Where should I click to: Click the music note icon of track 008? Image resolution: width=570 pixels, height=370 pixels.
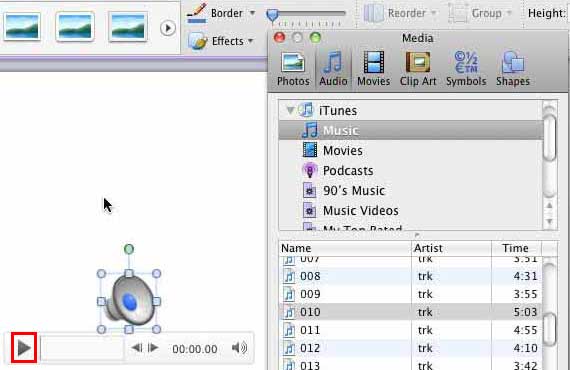click(289, 276)
